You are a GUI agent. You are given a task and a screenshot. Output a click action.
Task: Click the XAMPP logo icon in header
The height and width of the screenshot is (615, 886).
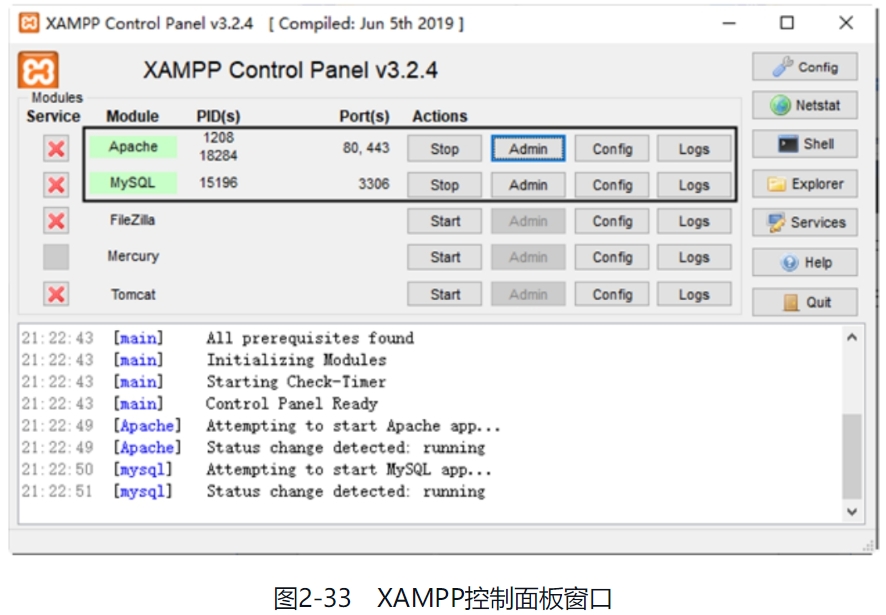(x=38, y=71)
